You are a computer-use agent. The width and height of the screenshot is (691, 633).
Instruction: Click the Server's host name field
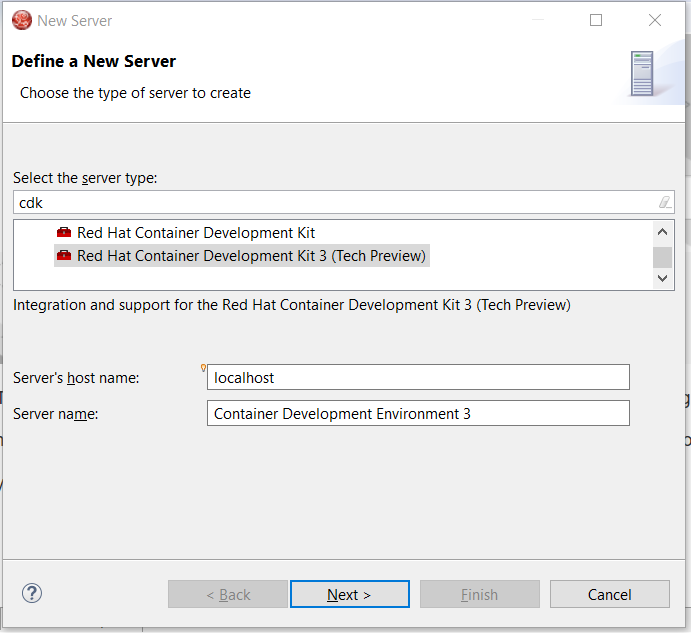click(418, 377)
